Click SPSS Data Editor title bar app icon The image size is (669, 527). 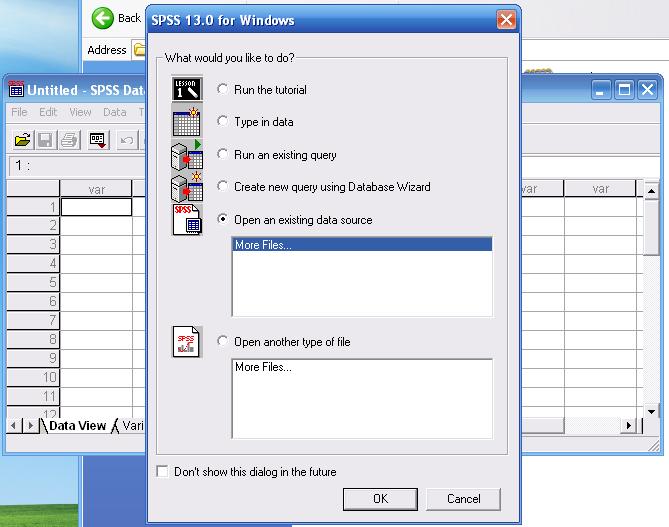pos(16,89)
